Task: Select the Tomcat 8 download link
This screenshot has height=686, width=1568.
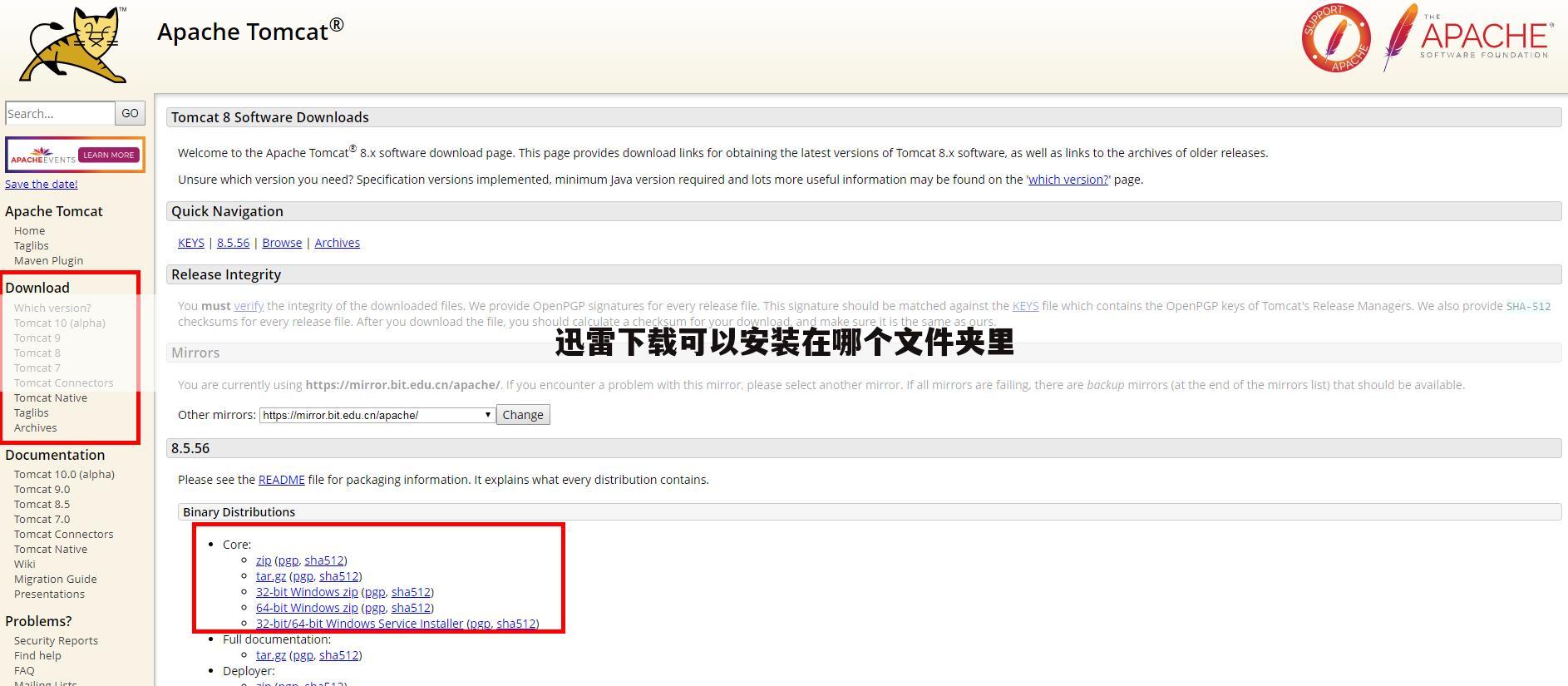Action: 37,353
